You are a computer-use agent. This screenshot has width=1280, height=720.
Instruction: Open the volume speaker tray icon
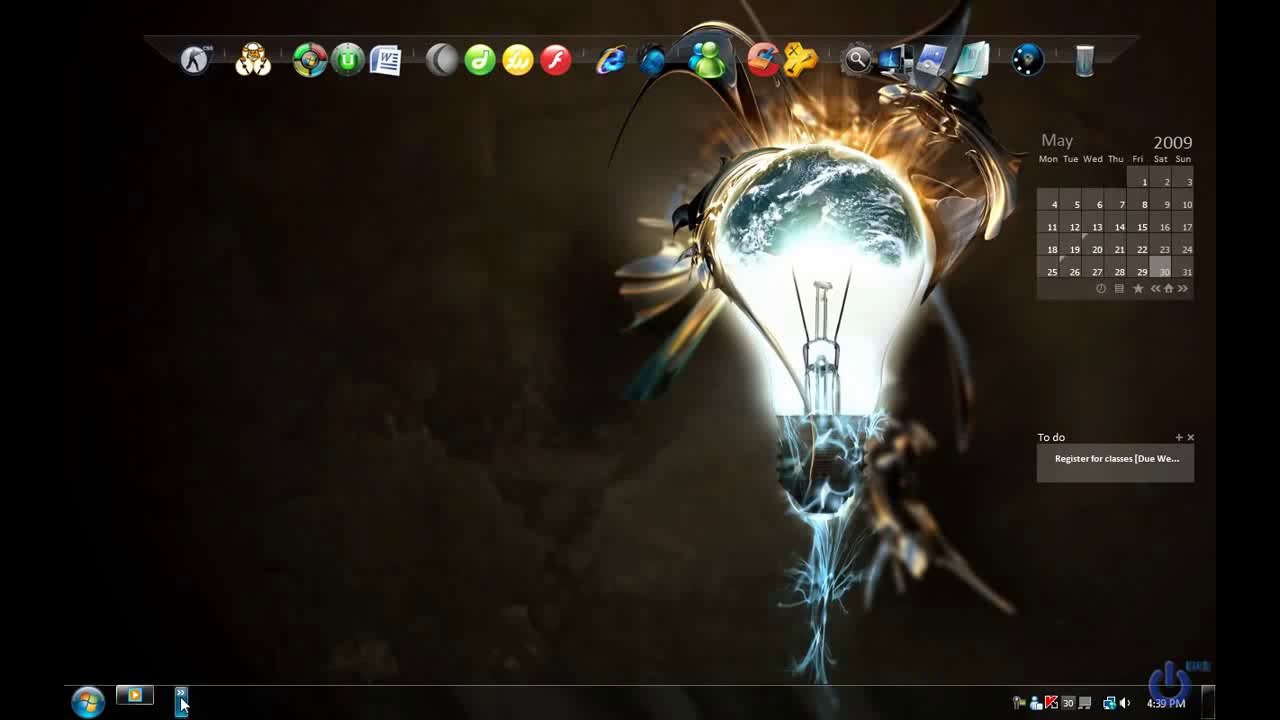(x=1125, y=703)
